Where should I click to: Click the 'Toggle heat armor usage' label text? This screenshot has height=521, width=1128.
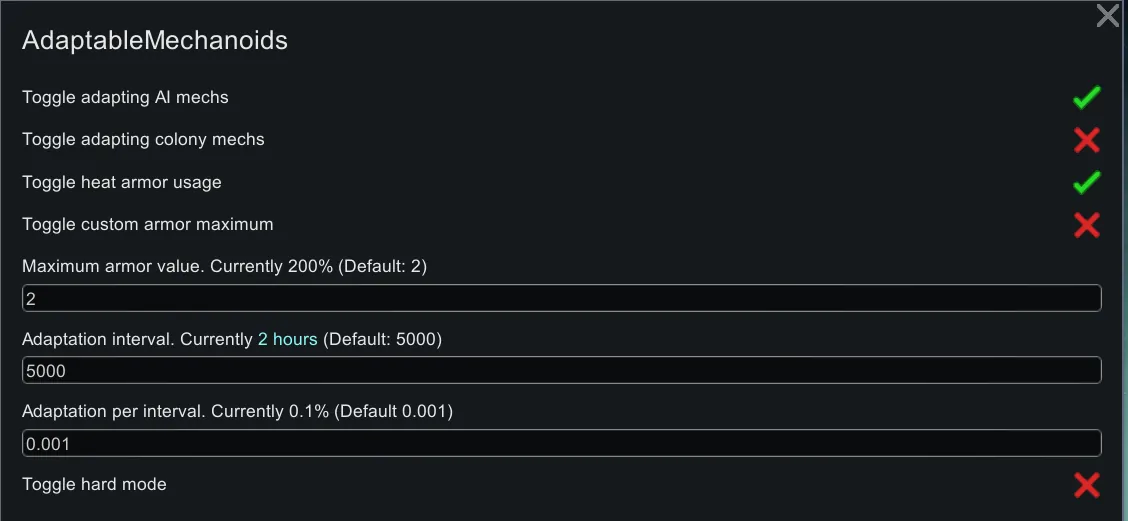122,183
